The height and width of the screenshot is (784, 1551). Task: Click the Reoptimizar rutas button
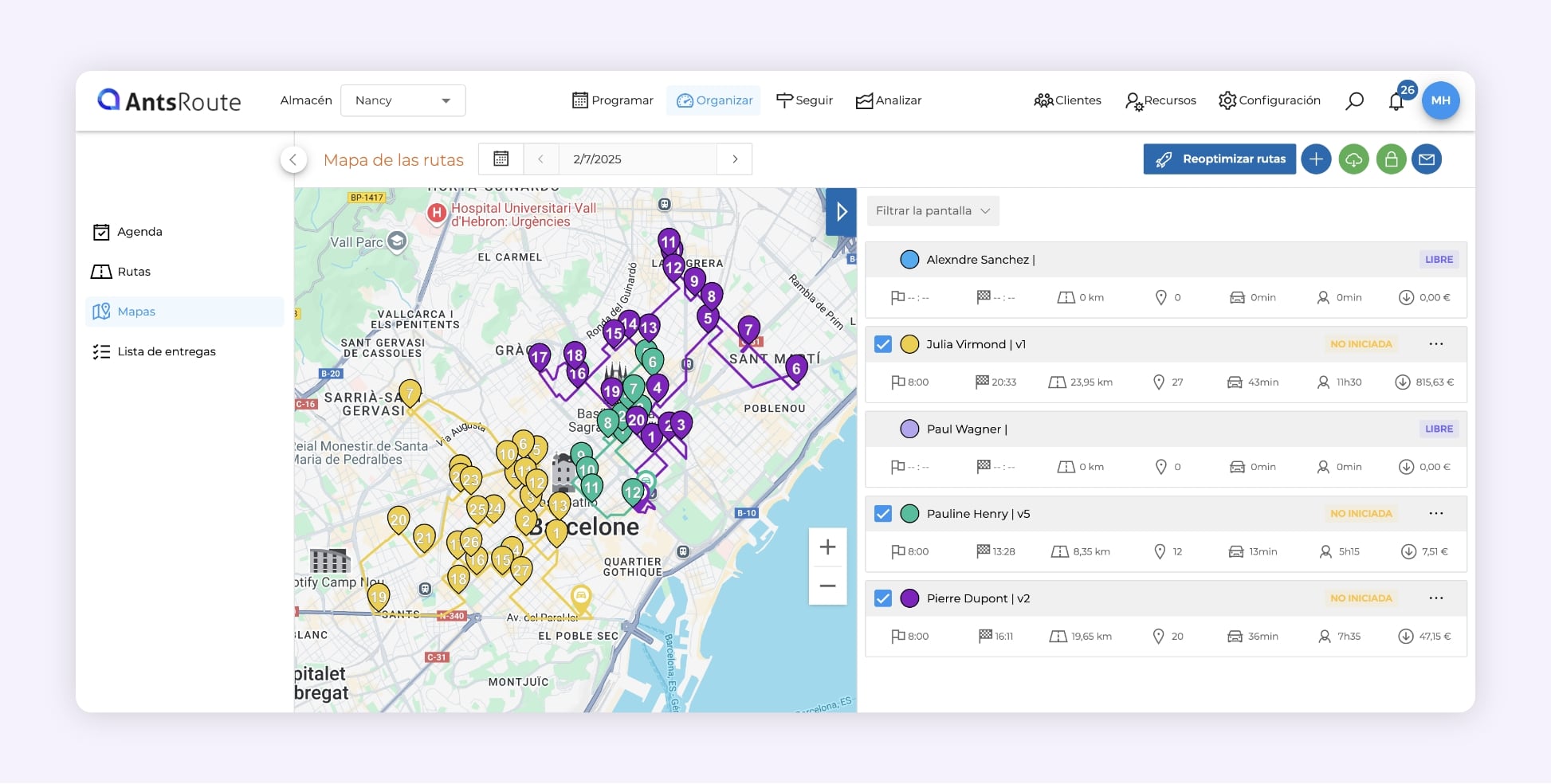click(1219, 159)
